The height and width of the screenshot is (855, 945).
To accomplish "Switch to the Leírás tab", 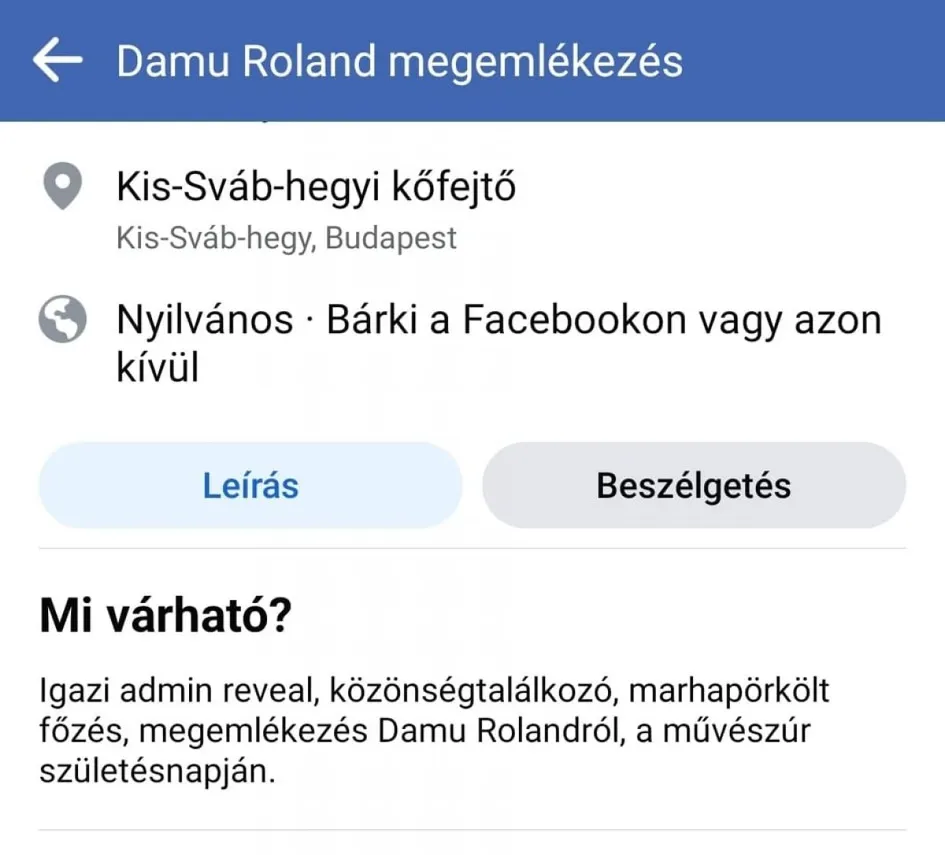I will point(250,486).
